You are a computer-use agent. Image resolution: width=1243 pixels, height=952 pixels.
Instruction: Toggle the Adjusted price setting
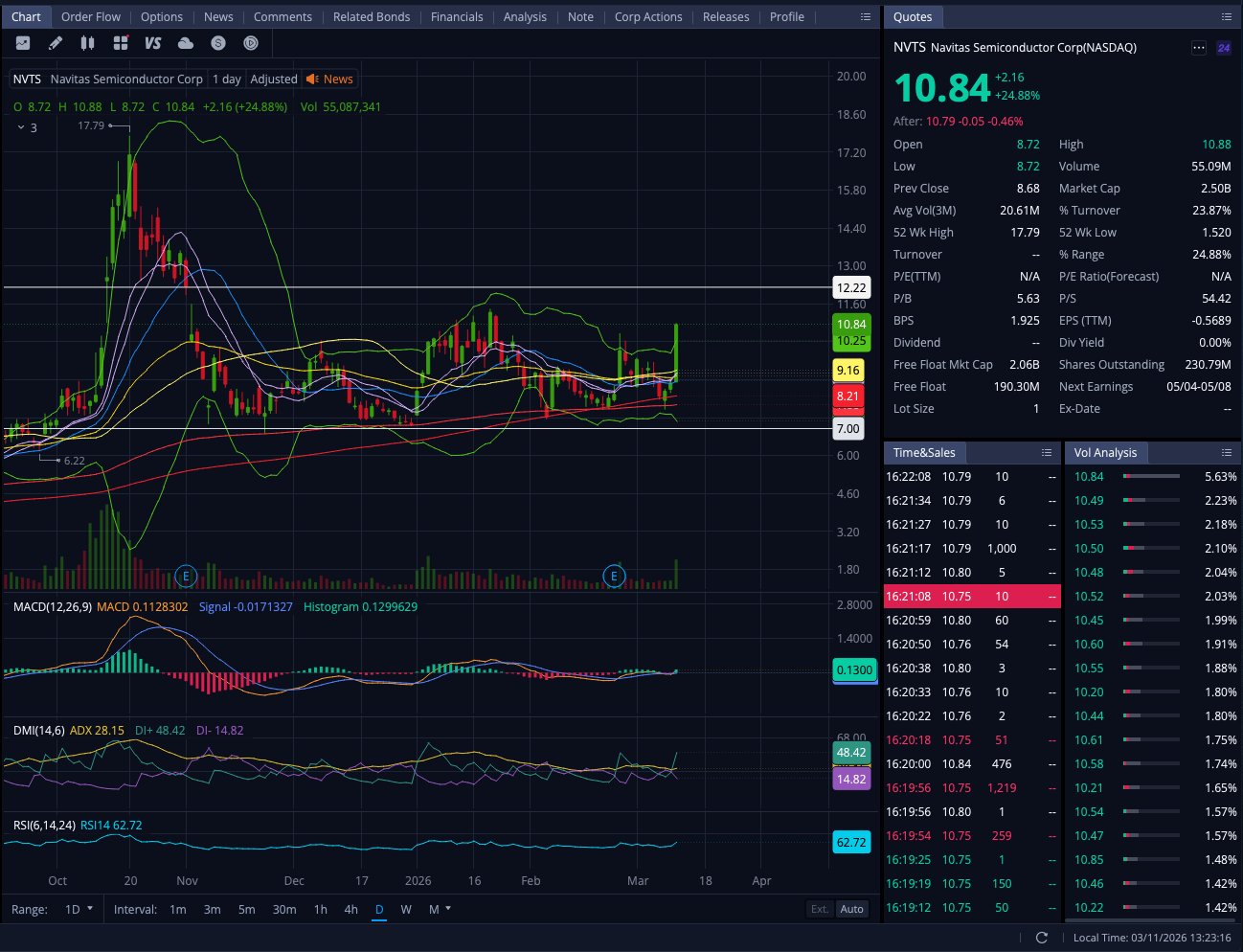(274, 79)
